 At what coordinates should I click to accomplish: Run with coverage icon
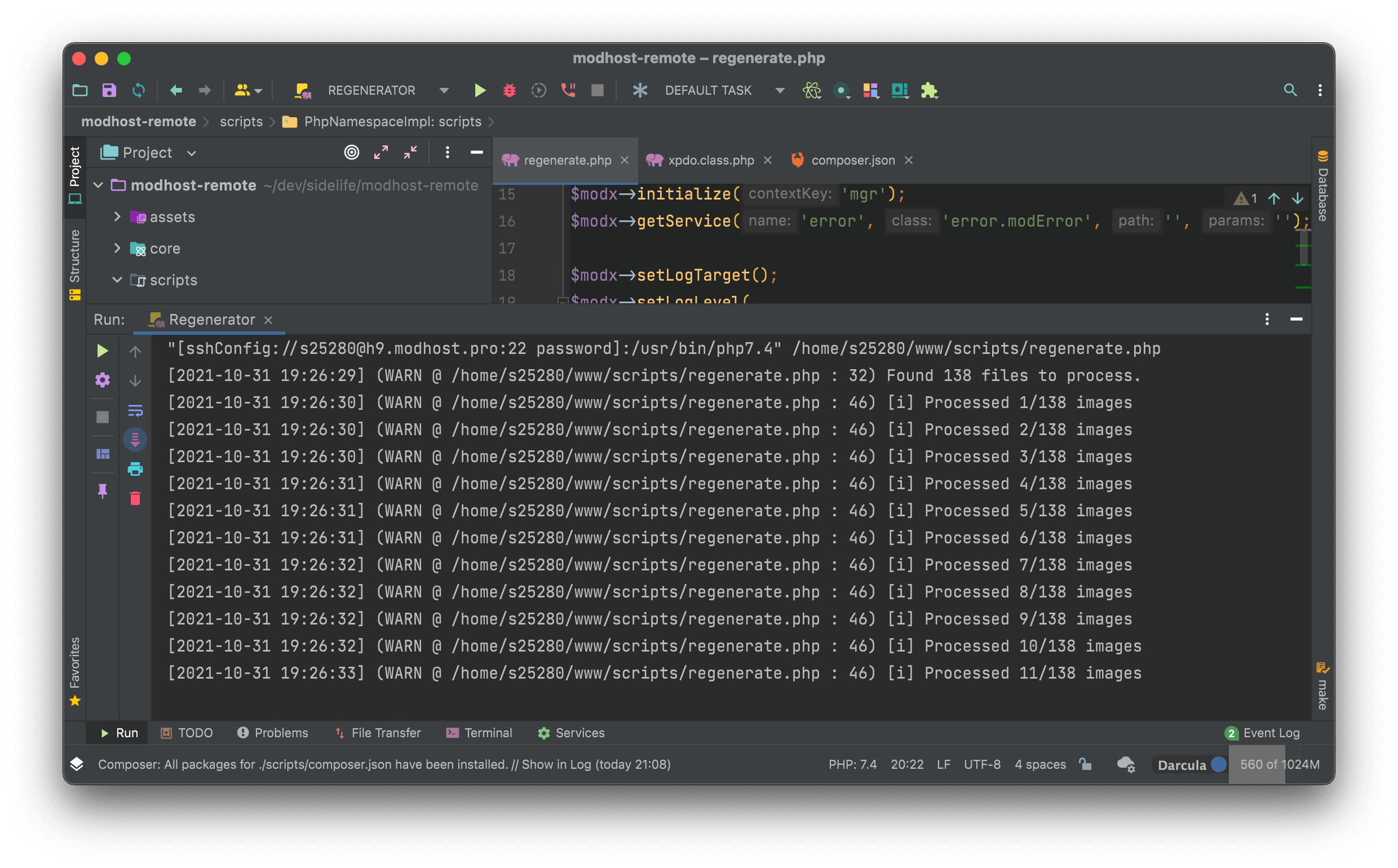point(538,90)
